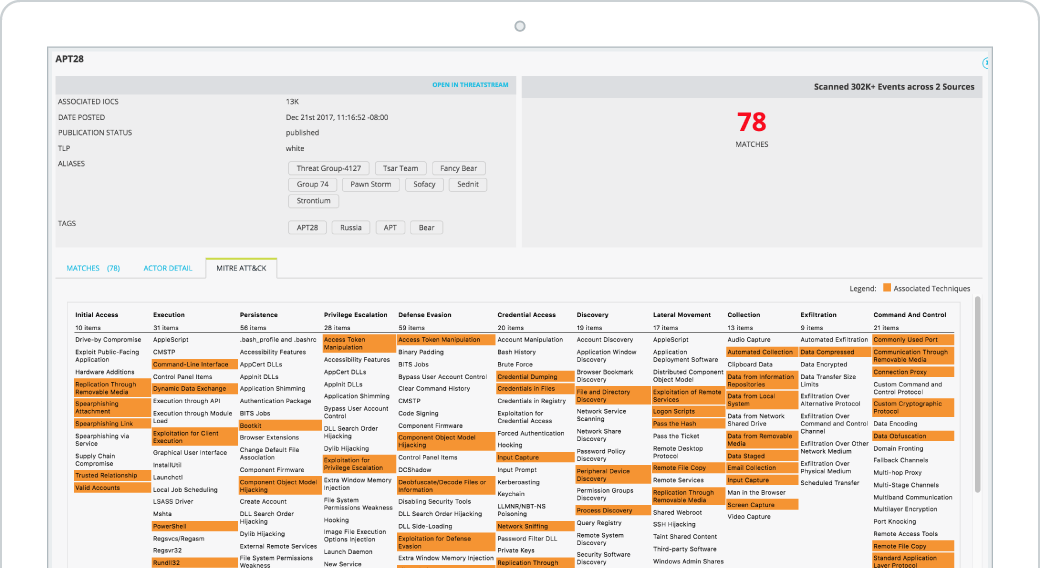The width and height of the screenshot is (1040, 568).
Task: Click the Data Obfuscation technique
Action: coord(913,436)
